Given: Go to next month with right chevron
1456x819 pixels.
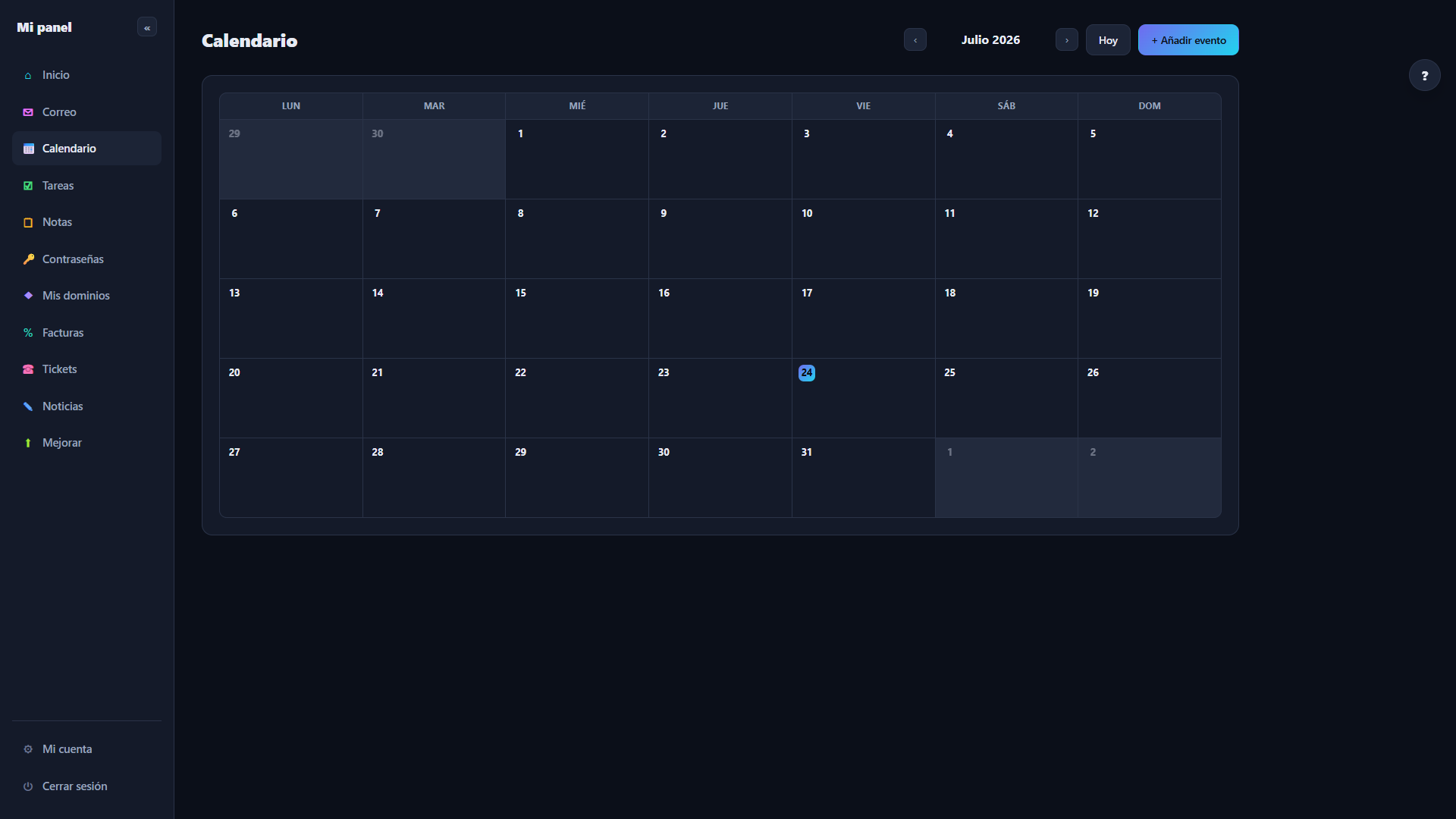Looking at the screenshot, I should tap(1066, 39).
